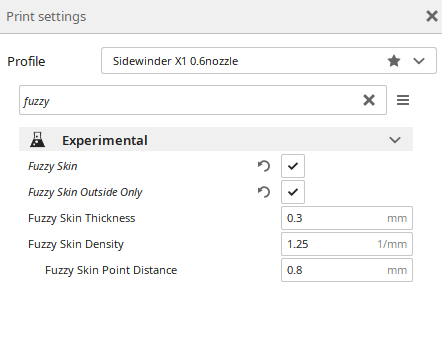The width and height of the screenshot is (442, 364).
Task: Click the 'Profile' label text
Action: click(26, 61)
